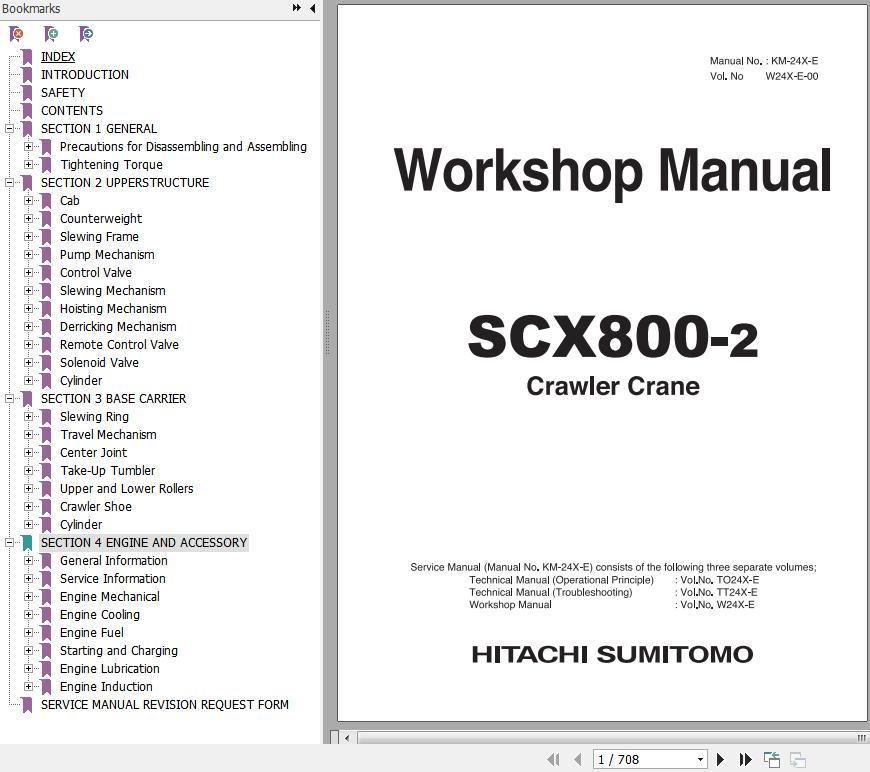This screenshot has height=772, width=870.
Task: Select the Derricking Mechanism bookmark
Action: 118,327
